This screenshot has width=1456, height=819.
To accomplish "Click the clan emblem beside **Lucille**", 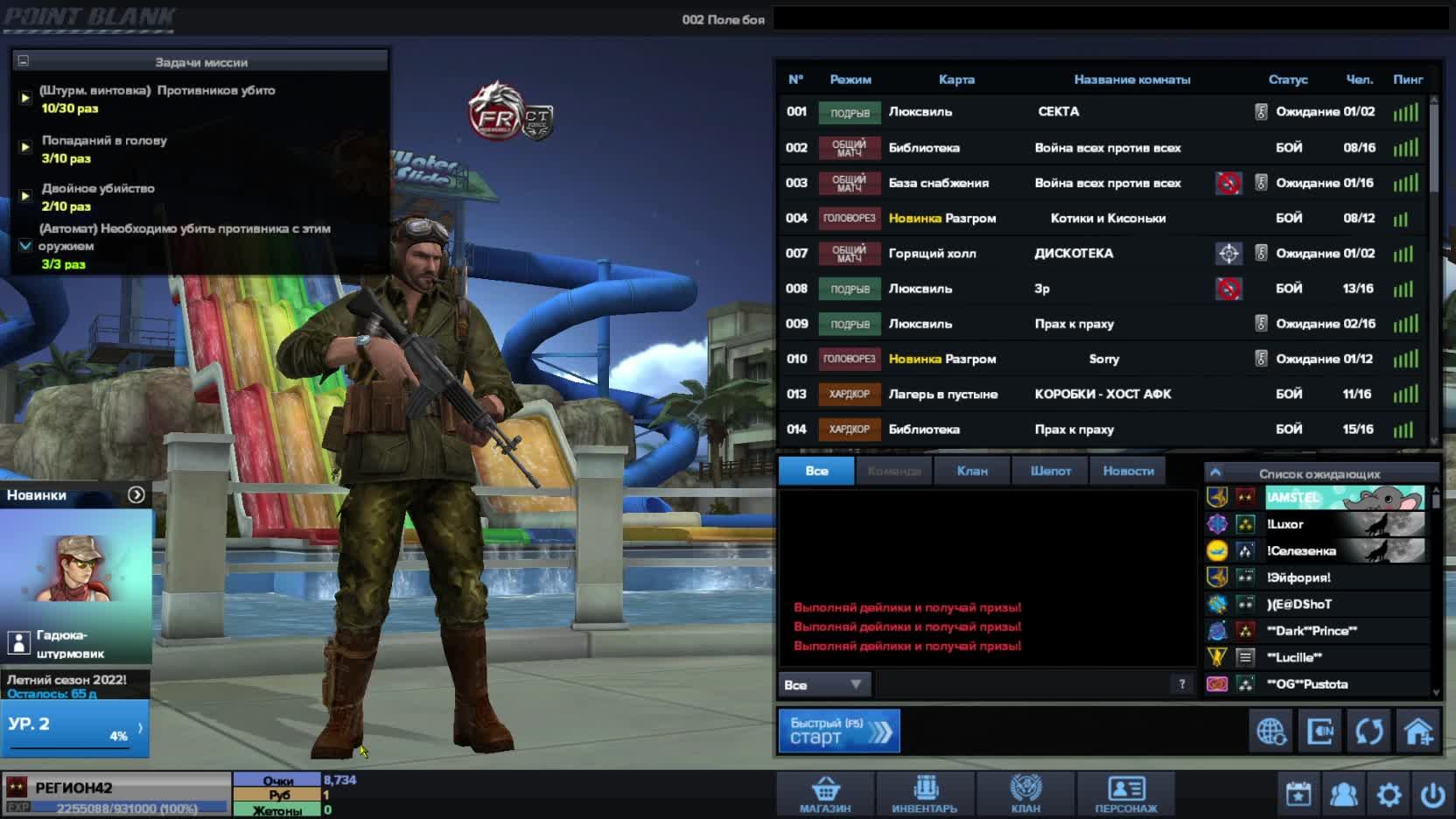I will (x=1217, y=658).
